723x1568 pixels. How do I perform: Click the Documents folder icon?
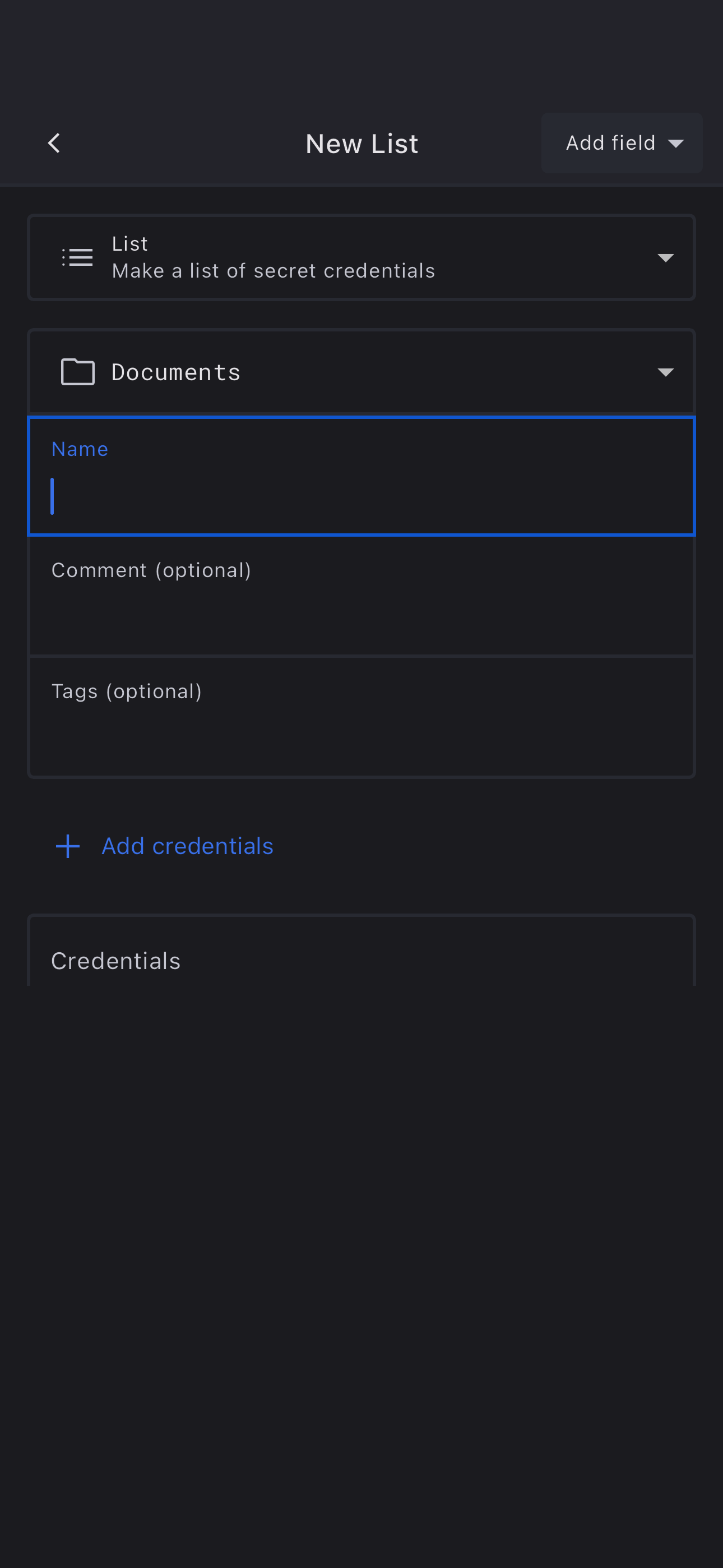pyautogui.click(x=78, y=372)
